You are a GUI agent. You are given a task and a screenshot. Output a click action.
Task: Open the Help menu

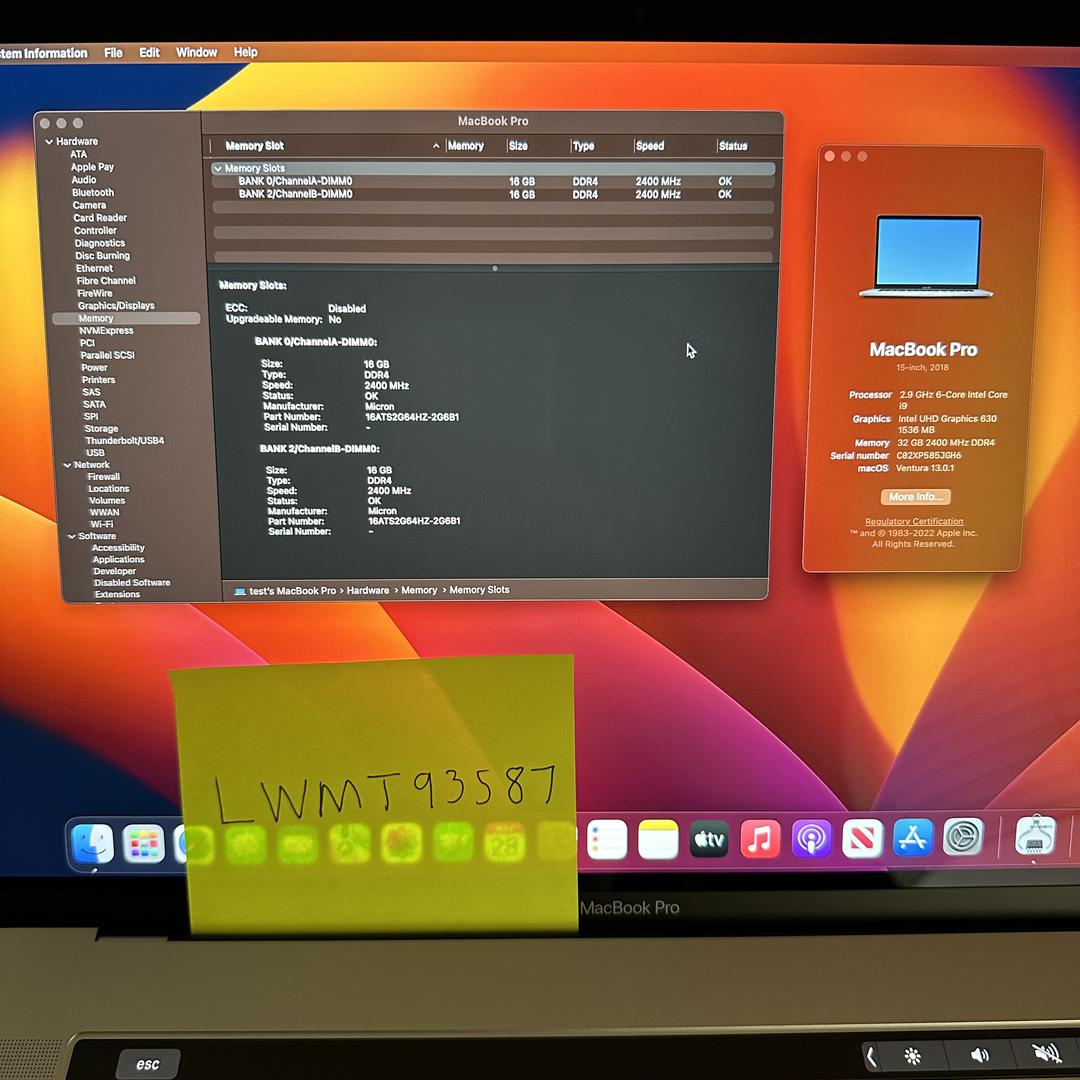coord(245,52)
